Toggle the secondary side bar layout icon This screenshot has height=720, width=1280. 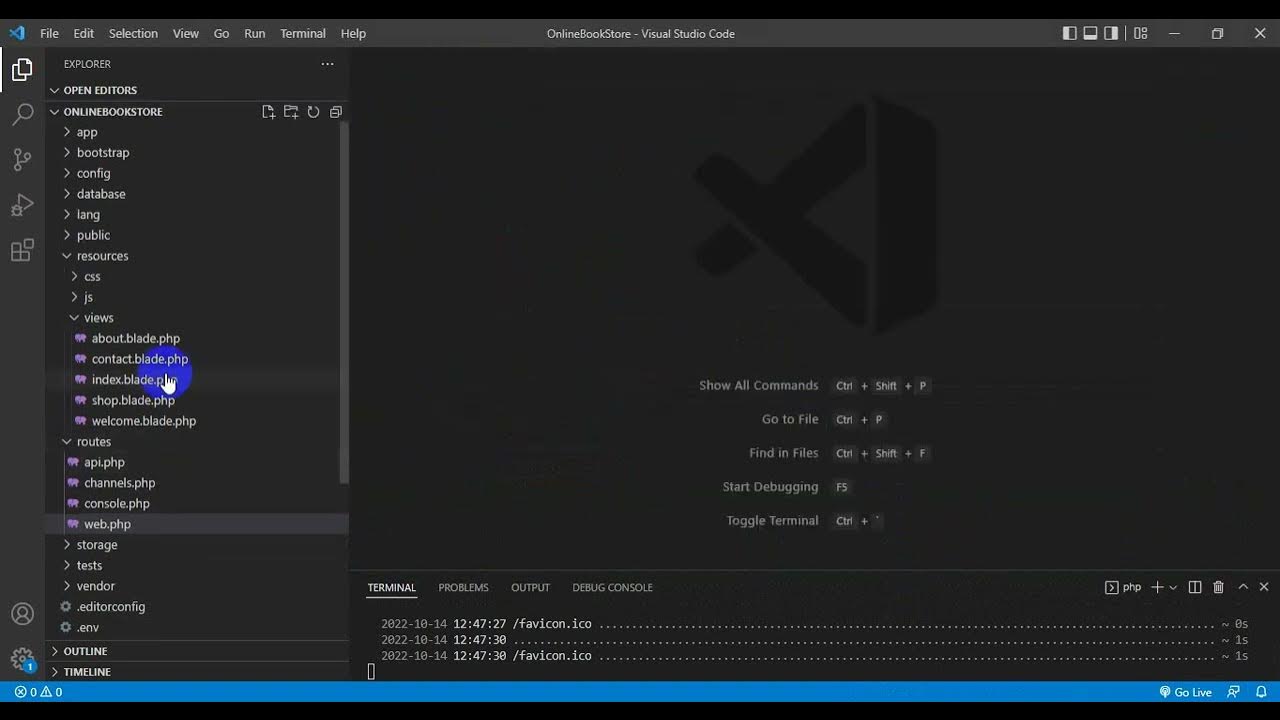point(1111,33)
